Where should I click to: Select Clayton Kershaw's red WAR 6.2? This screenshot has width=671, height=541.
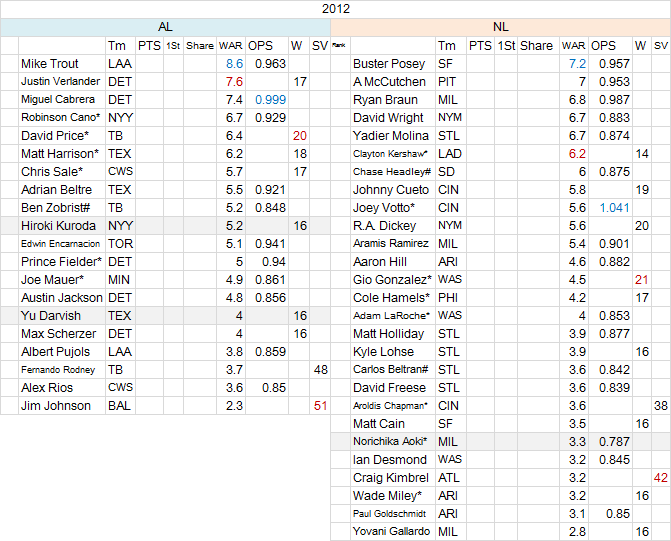574,154
